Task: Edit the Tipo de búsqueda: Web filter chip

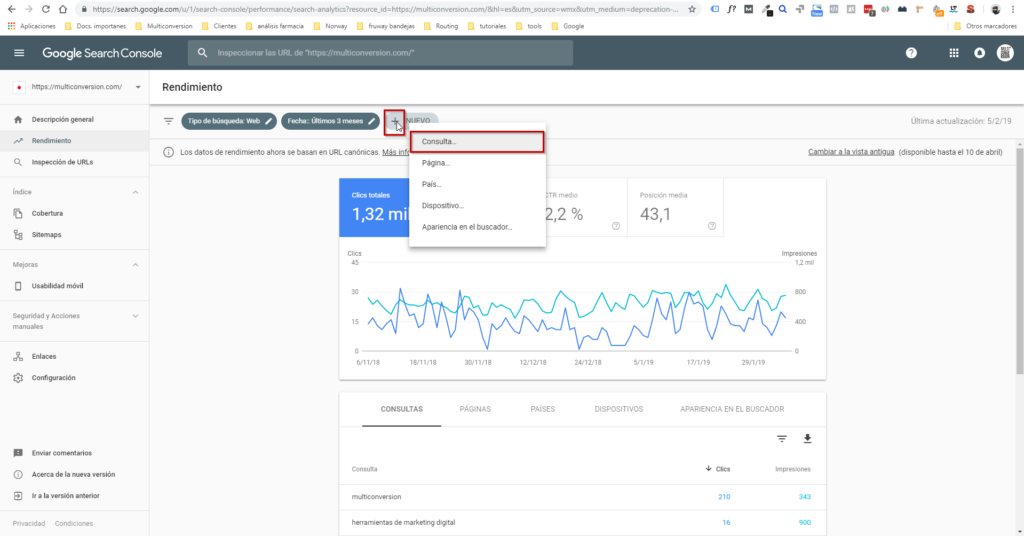Action: coord(229,121)
